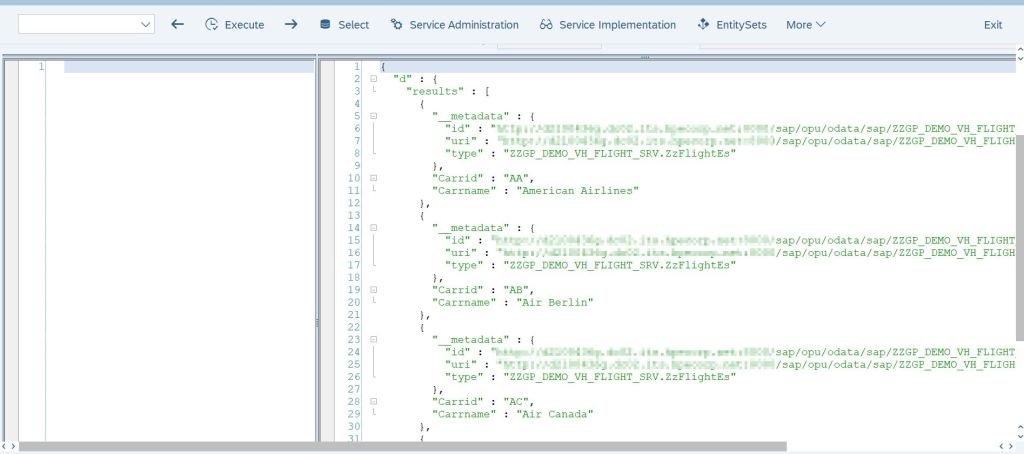Click the forward arrow icon
This screenshot has height=454, width=1024.
click(291, 24)
